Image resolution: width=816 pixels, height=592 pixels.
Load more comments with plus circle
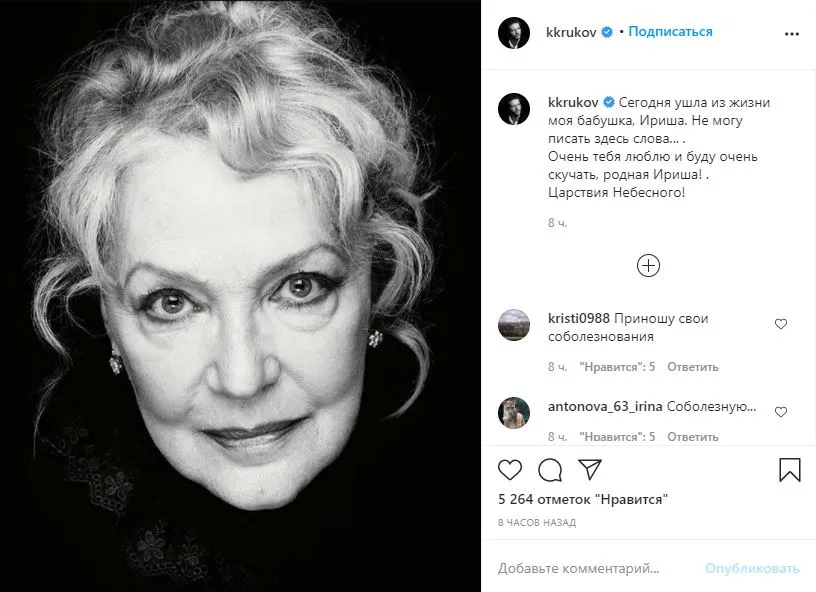pyautogui.click(x=648, y=265)
